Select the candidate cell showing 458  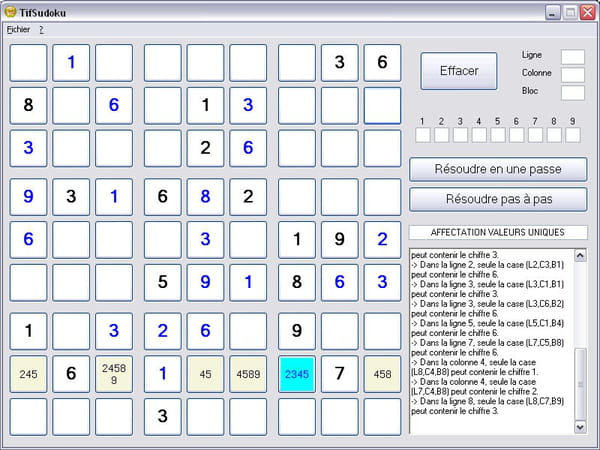tap(382, 374)
